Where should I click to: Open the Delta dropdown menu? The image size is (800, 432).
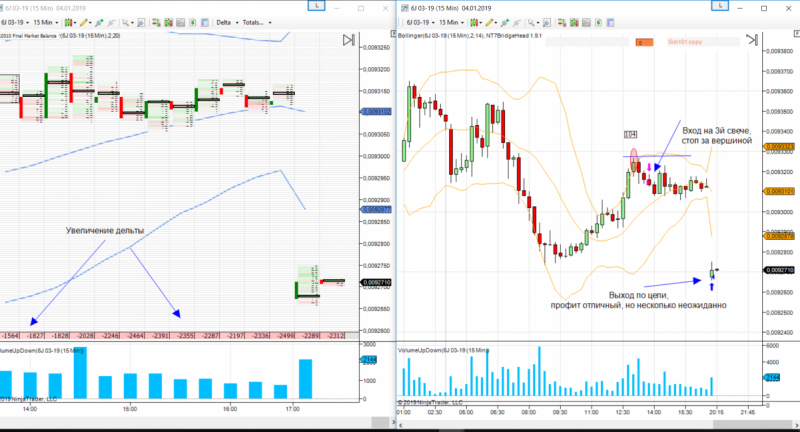tap(228, 22)
